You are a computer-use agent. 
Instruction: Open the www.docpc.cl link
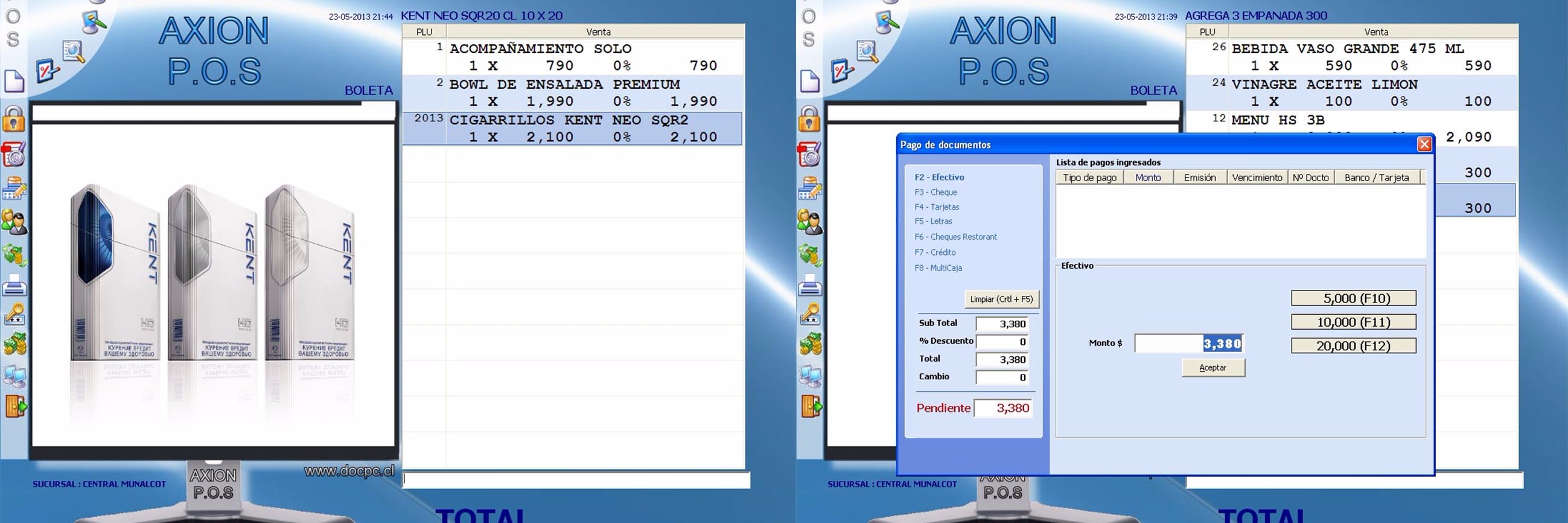coord(349,471)
